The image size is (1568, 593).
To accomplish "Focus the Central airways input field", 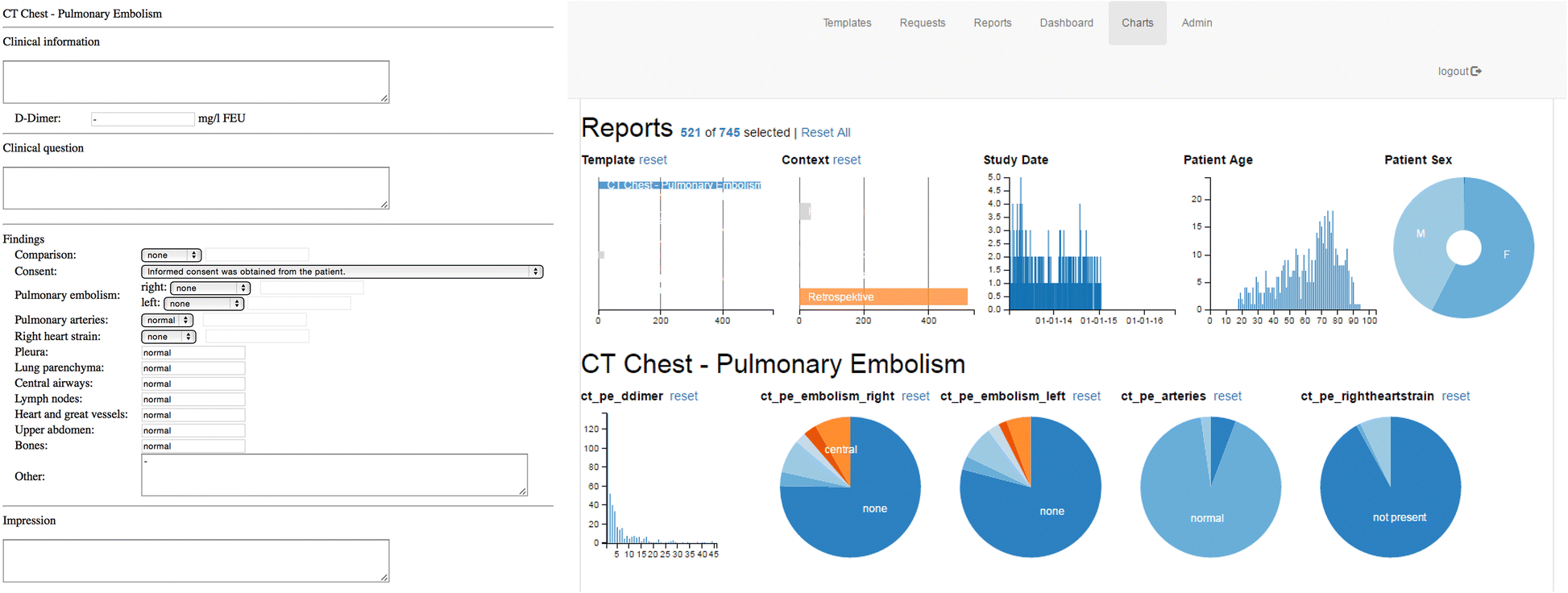I will point(193,384).
